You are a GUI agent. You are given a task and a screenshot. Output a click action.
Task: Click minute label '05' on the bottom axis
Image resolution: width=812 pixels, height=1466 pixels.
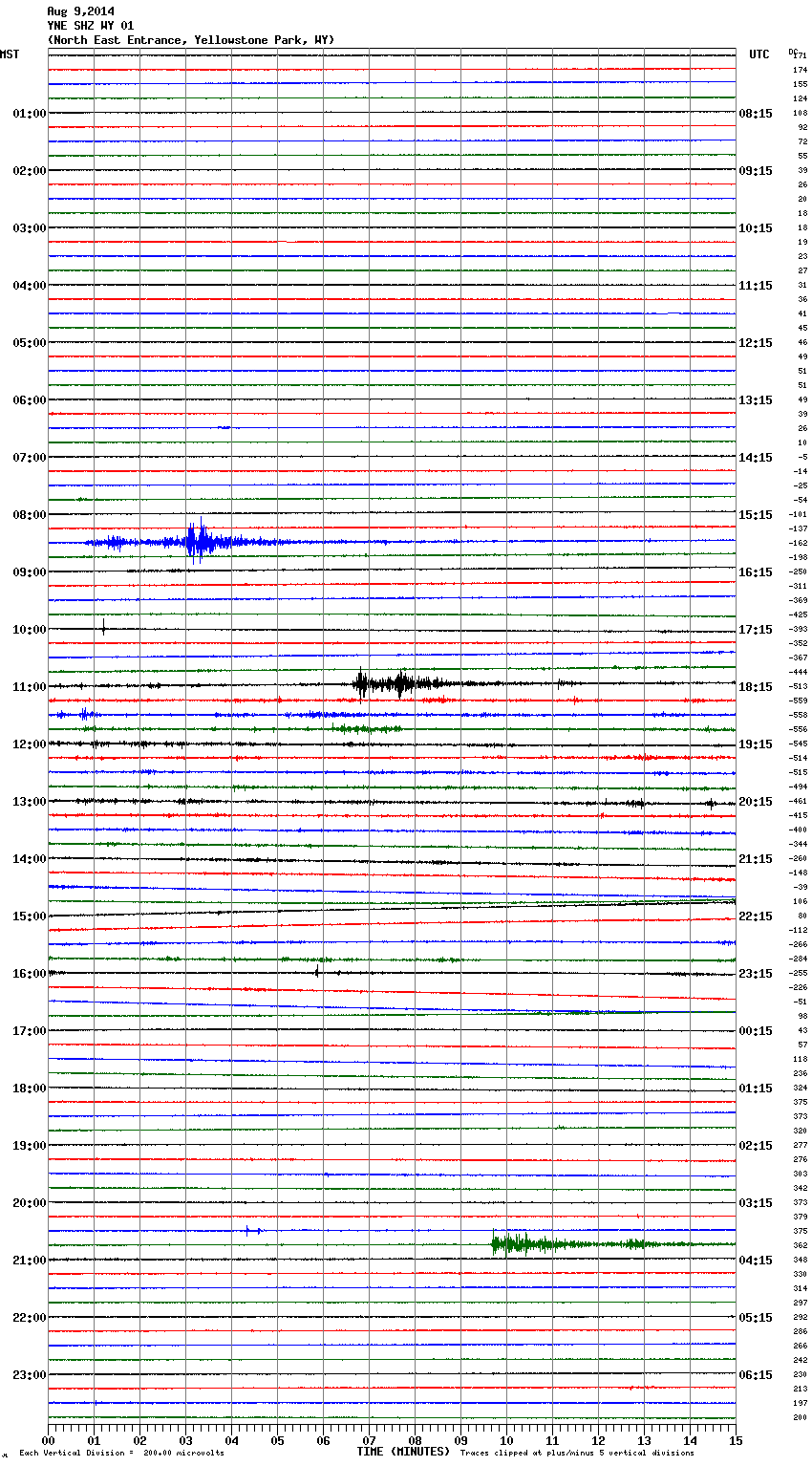click(x=277, y=1440)
